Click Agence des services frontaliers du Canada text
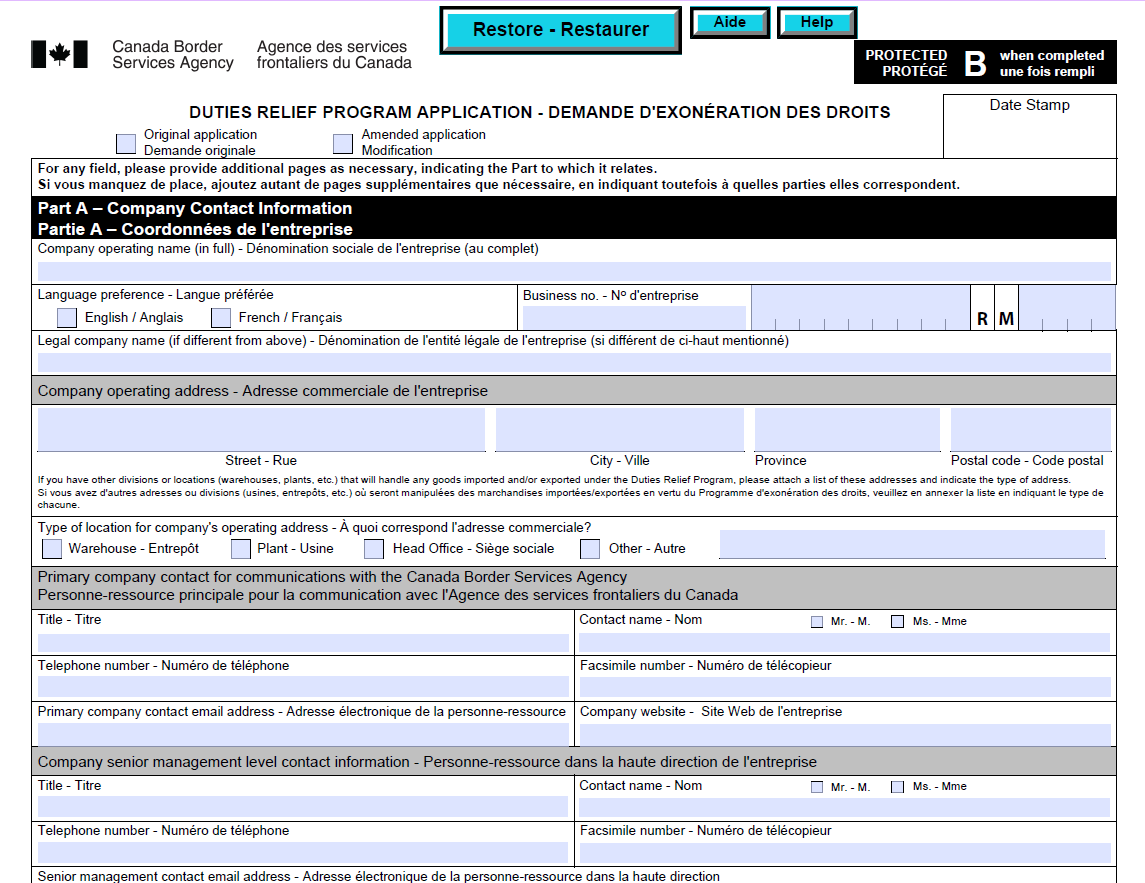The image size is (1145, 883). click(x=334, y=55)
